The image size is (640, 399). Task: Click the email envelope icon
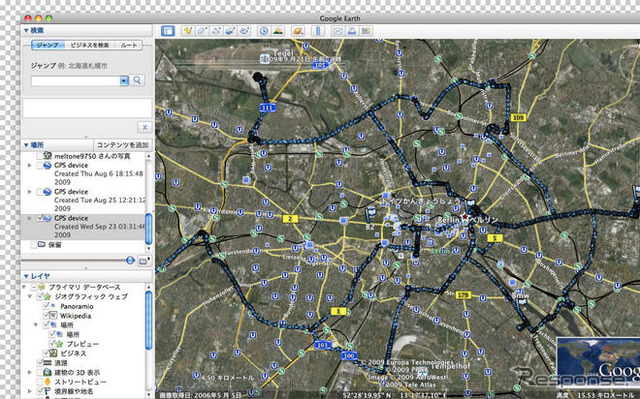[338, 31]
